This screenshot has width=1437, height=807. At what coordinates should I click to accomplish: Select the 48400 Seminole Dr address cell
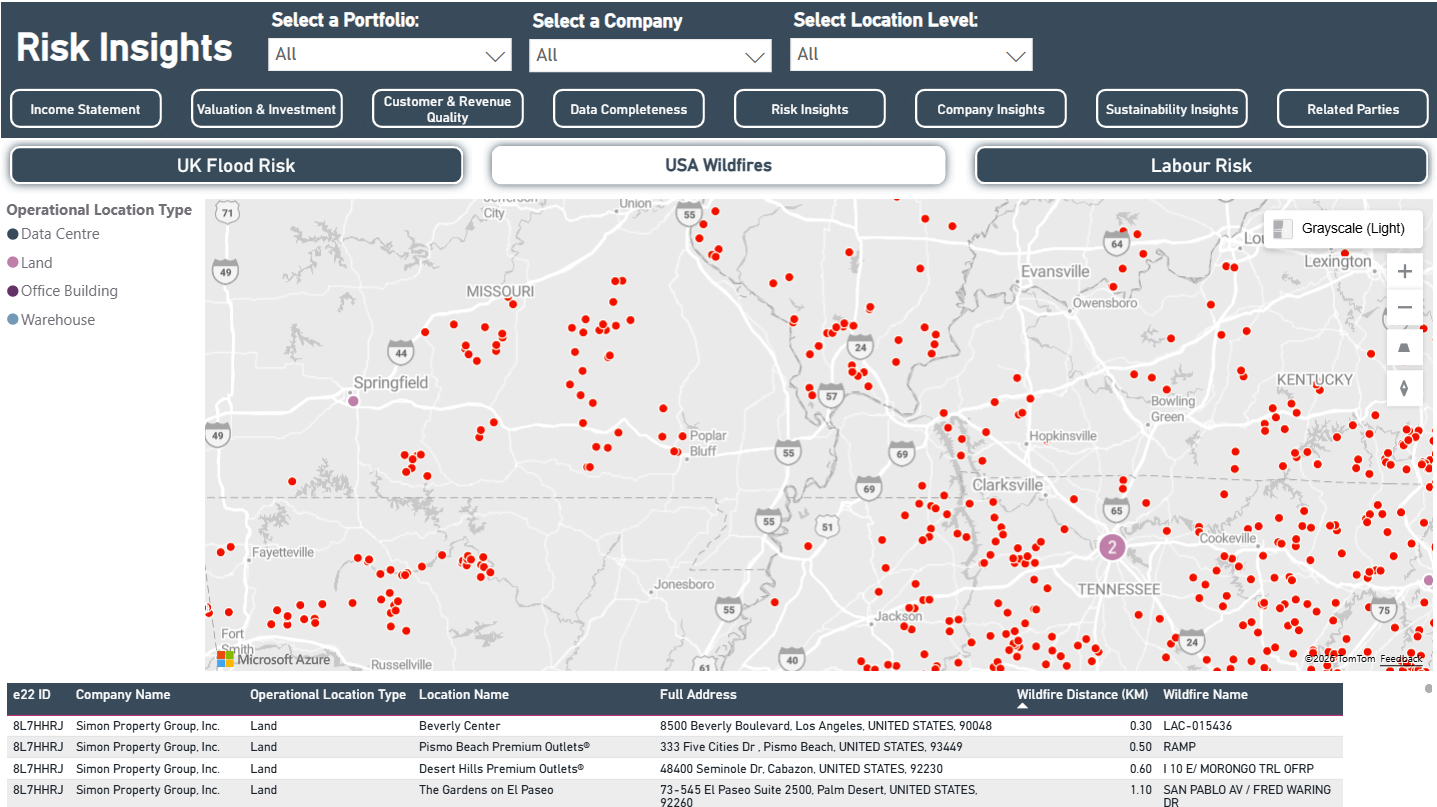click(801, 769)
